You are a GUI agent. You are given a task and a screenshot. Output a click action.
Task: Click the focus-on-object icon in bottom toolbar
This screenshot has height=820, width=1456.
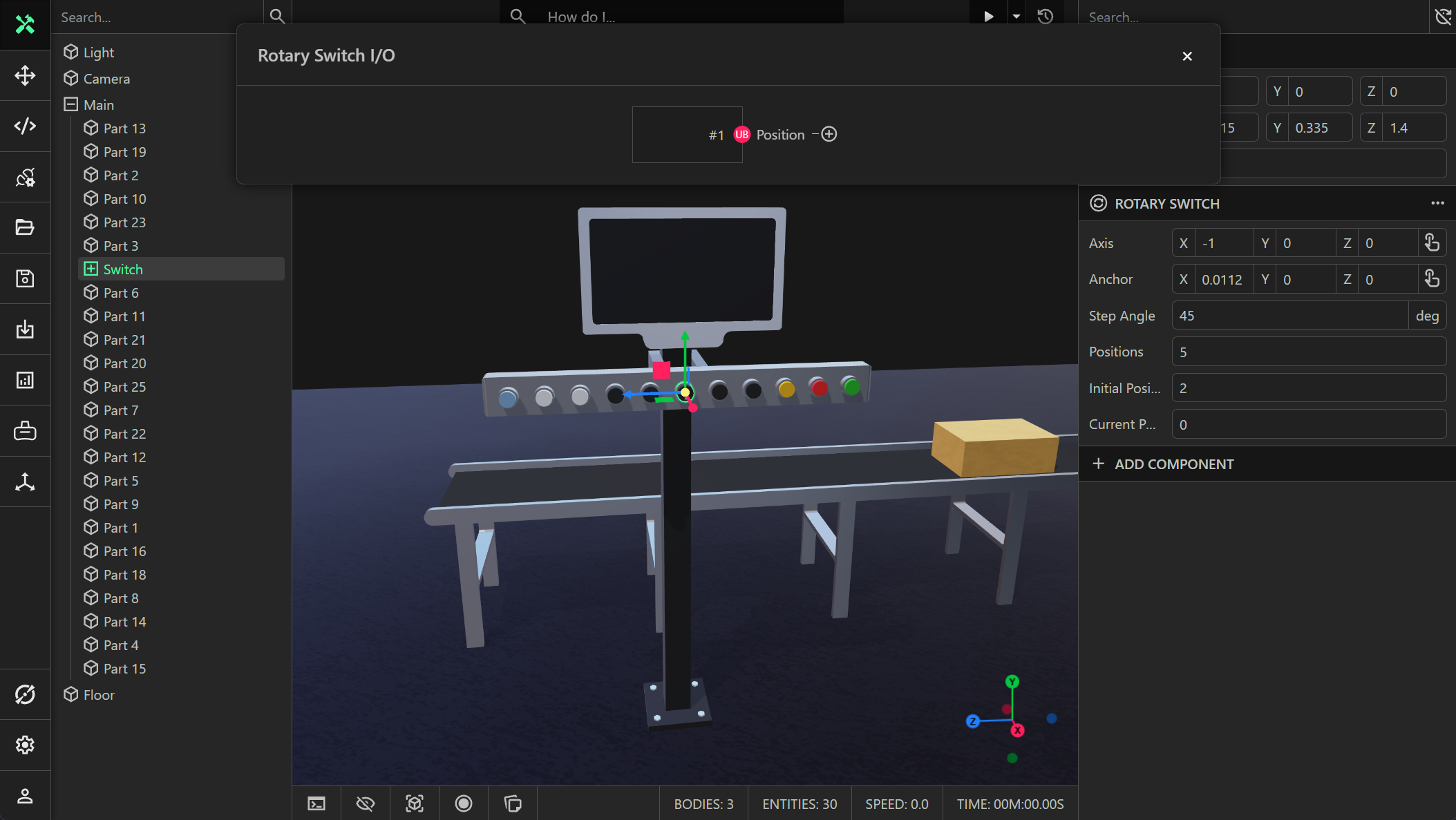tap(415, 803)
